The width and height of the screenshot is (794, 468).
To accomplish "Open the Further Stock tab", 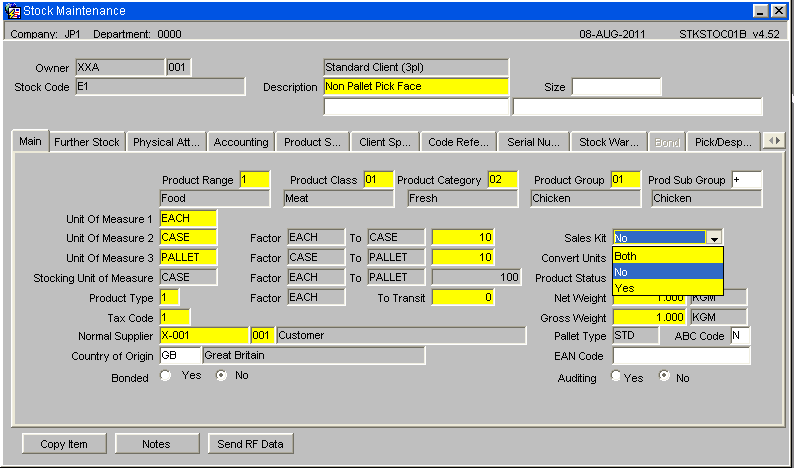I will click(87, 142).
